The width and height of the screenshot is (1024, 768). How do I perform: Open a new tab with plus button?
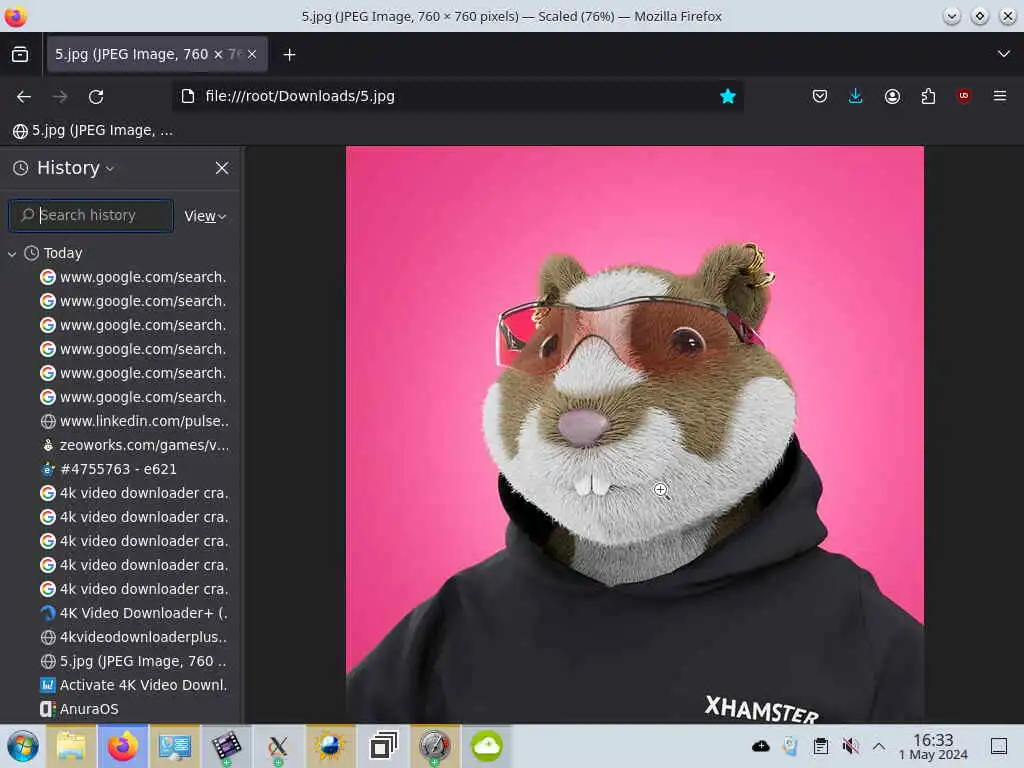(x=289, y=55)
